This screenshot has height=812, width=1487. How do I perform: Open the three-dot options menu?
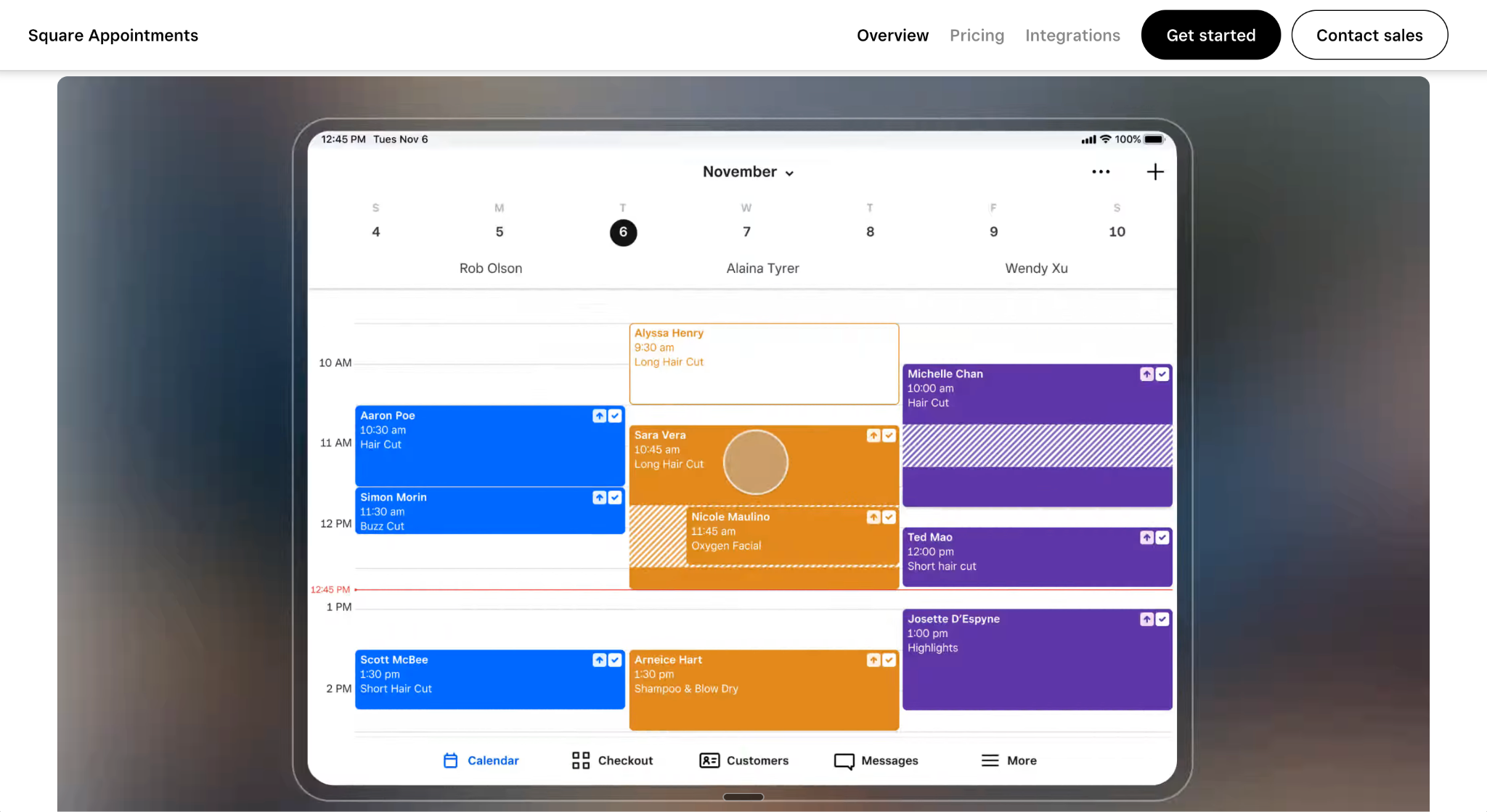click(x=1101, y=172)
